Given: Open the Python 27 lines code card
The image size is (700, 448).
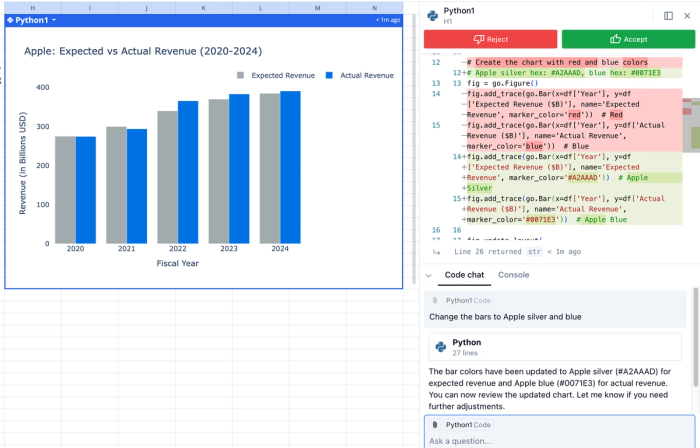Looking at the screenshot, I should tap(555, 347).
